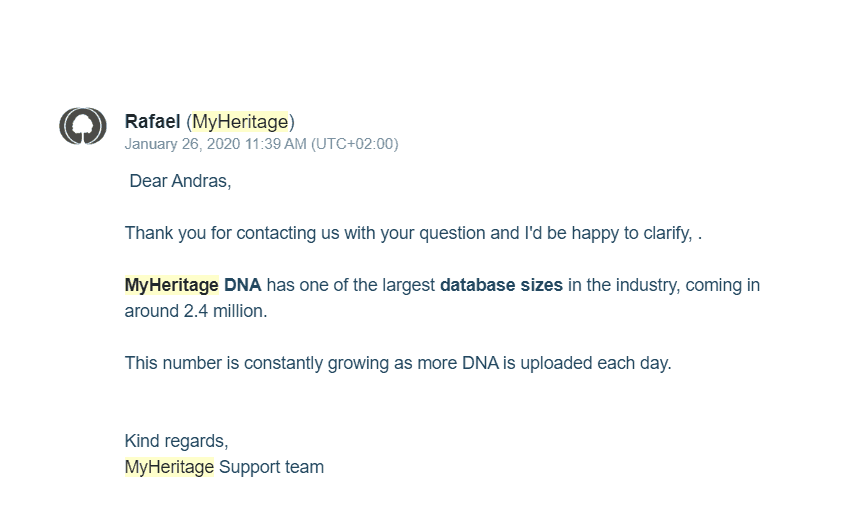Click the Support team text
Image resolution: width=861 pixels, height=530 pixels.
[271, 467]
